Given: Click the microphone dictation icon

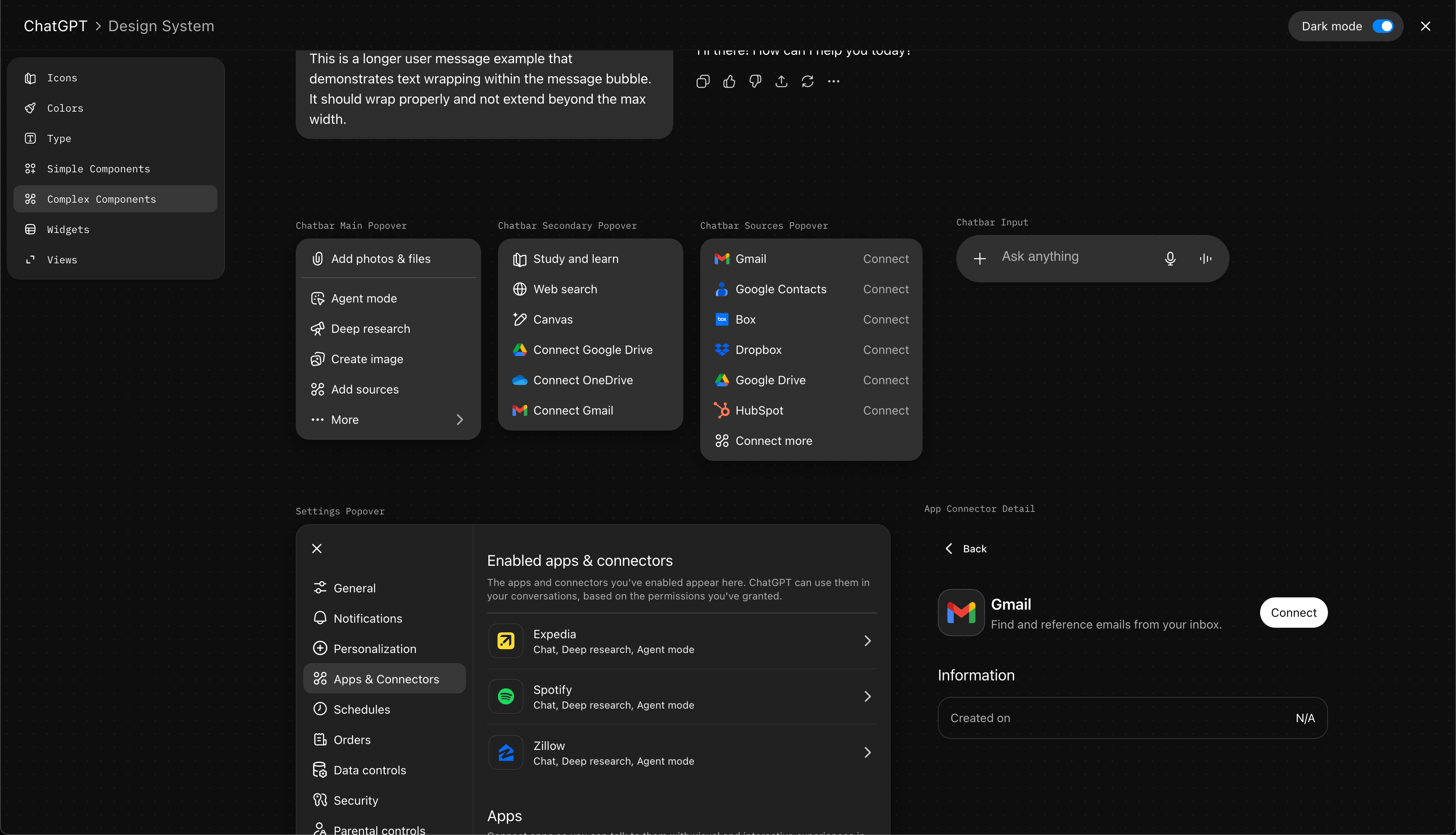Looking at the screenshot, I should point(1170,259).
